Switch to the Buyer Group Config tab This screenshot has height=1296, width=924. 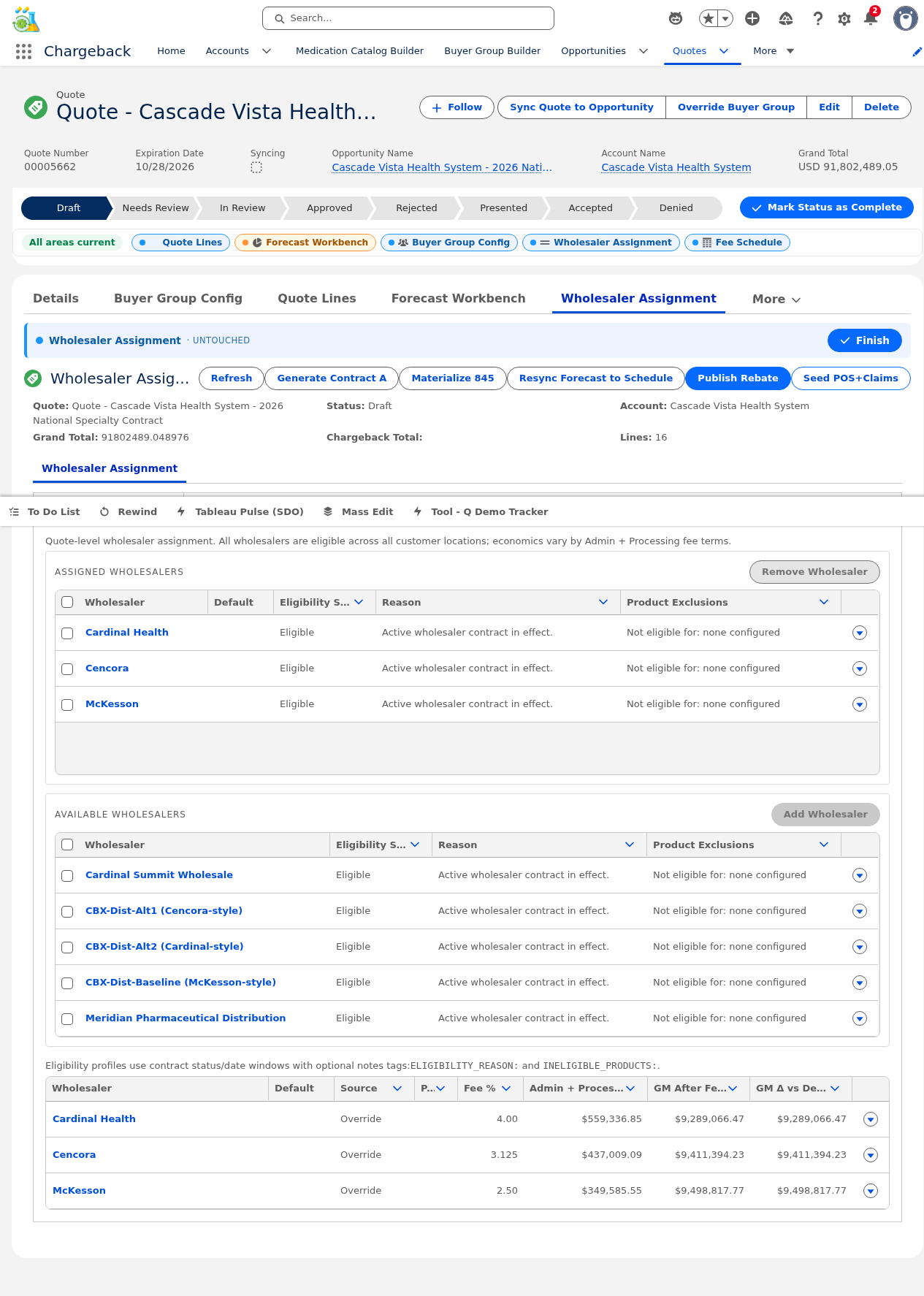pos(178,299)
